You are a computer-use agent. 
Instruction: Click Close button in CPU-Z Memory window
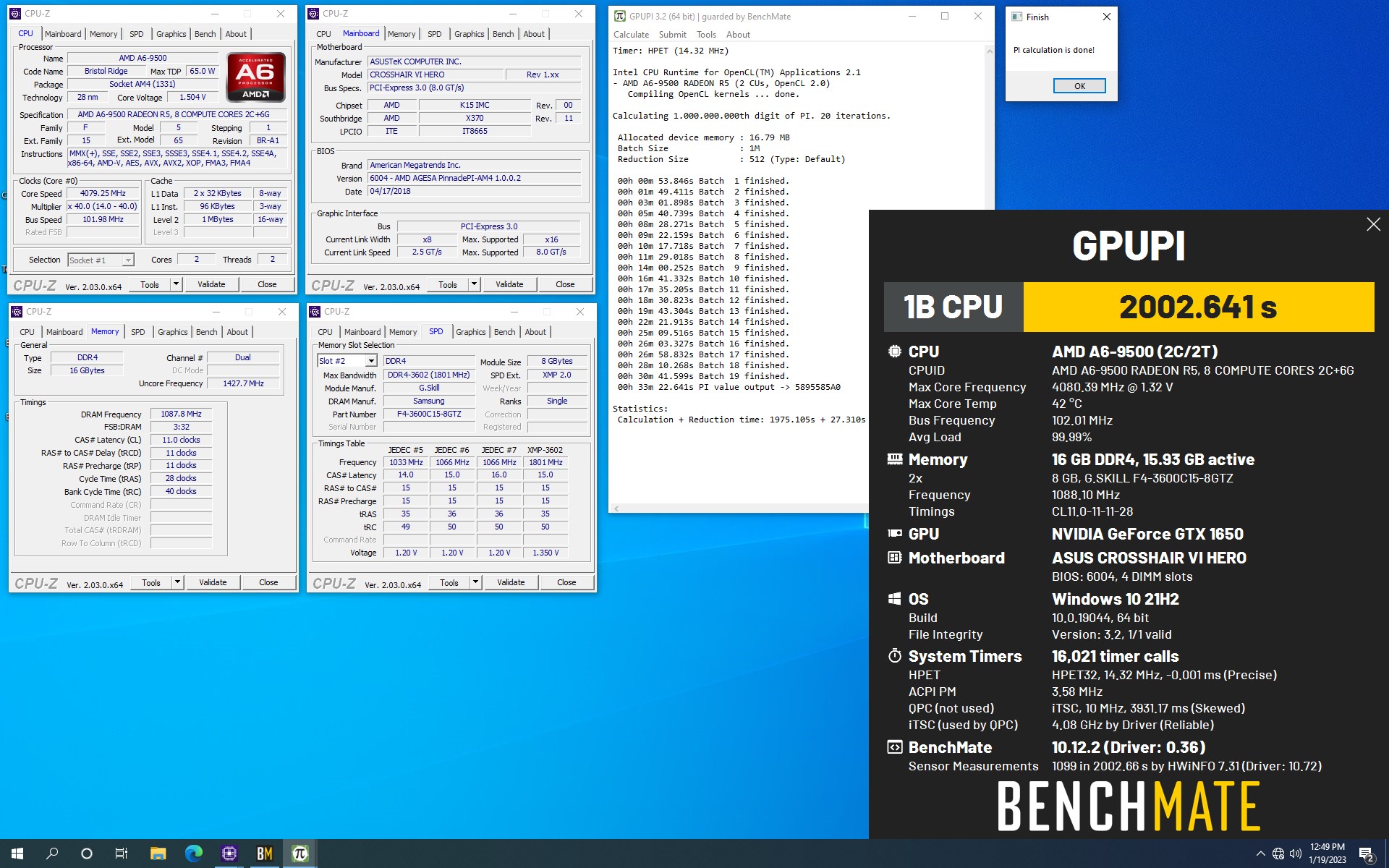[268, 582]
